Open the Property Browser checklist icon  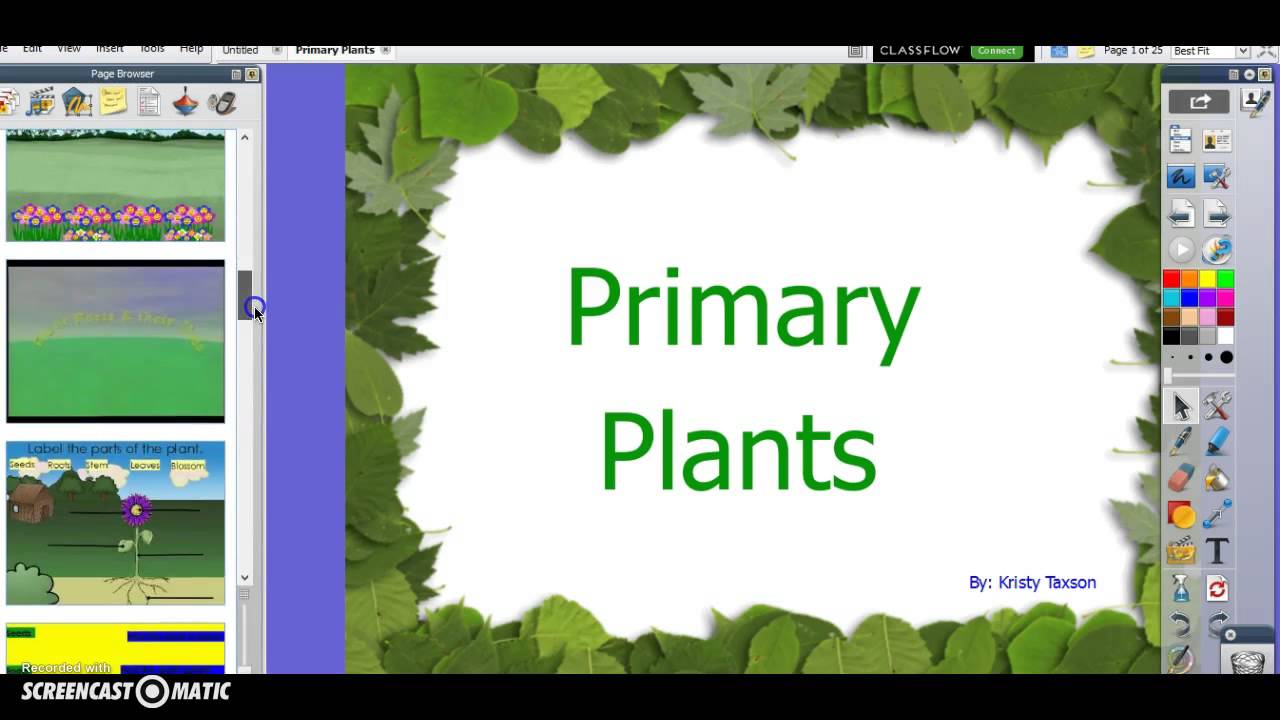tap(149, 101)
